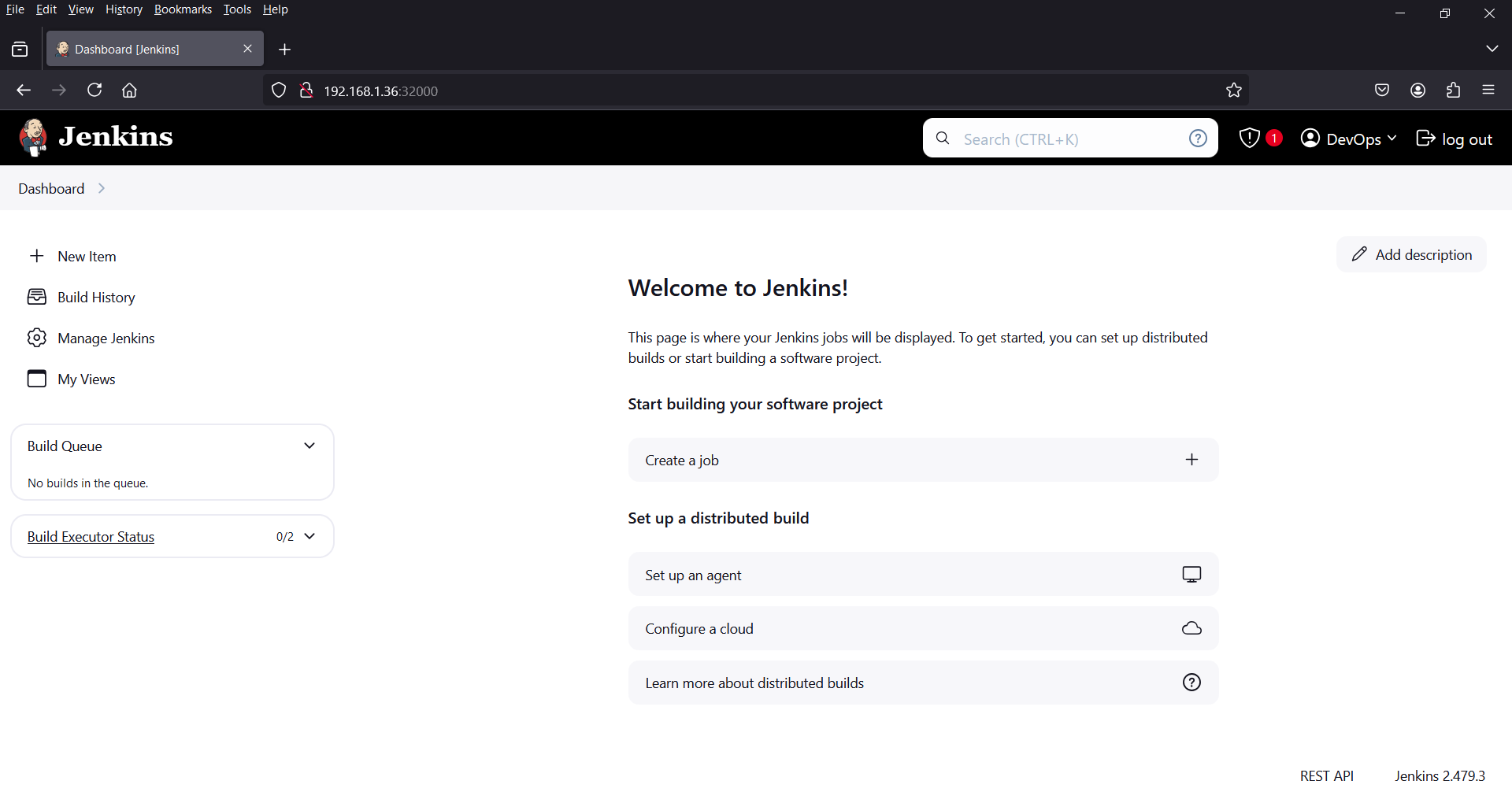Image resolution: width=1512 pixels, height=803 pixels.
Task: Click the log out icon
Action: pos(1425,139)
